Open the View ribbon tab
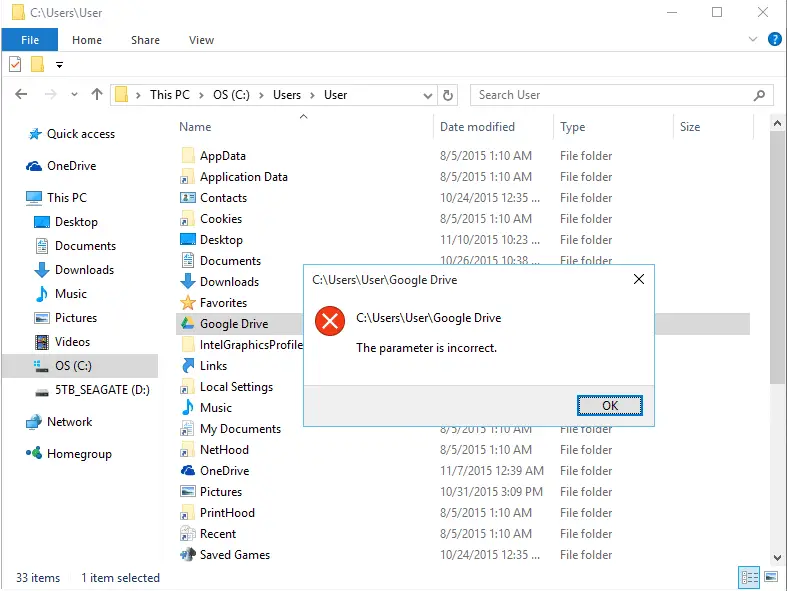 (201, 40)
